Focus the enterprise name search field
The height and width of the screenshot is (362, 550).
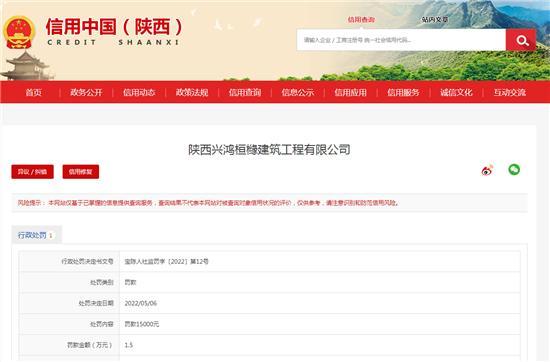tap(401, 40)
